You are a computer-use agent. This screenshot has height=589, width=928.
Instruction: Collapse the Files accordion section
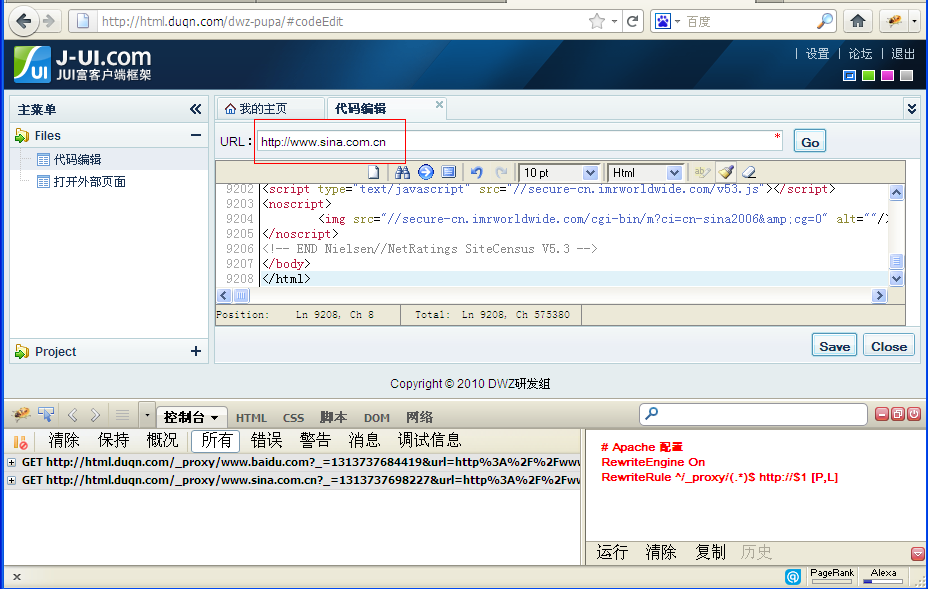[195, 136]
